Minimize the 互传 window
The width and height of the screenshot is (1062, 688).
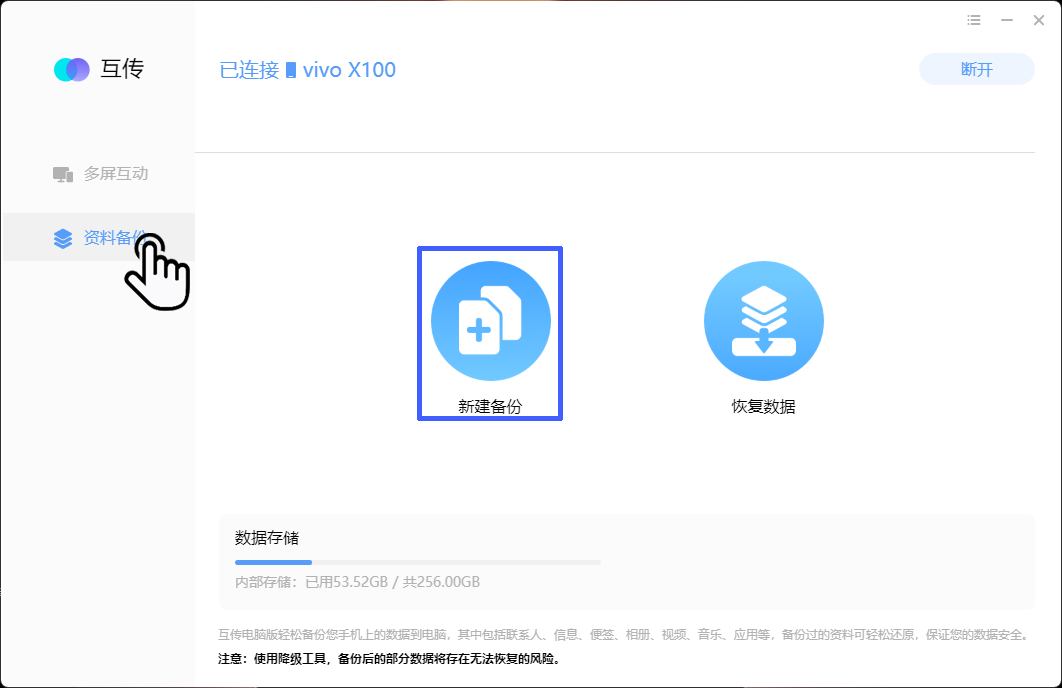(x=1007, y=20)
